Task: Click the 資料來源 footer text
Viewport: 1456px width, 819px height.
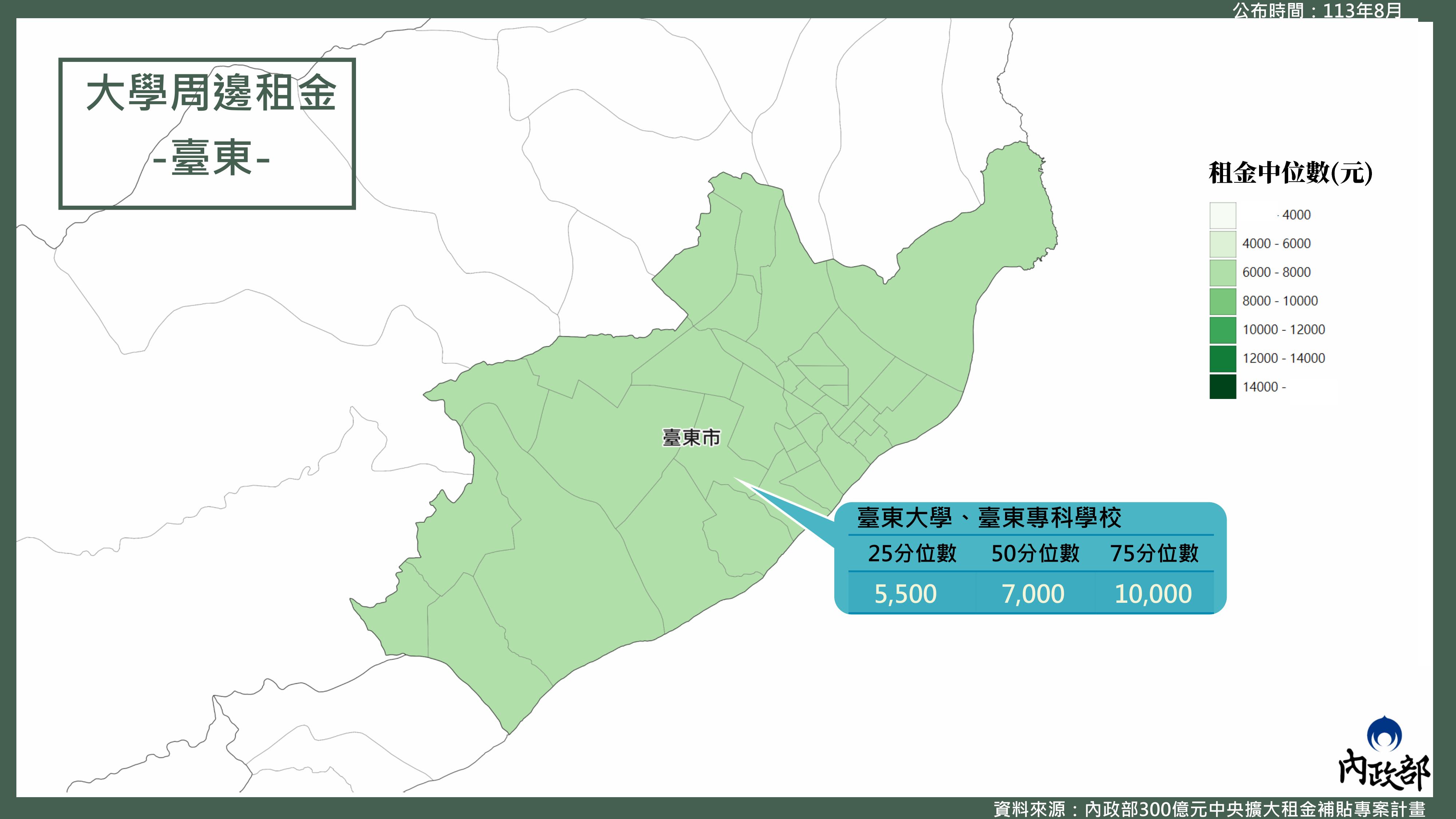Action: (x=1210, y=809)
